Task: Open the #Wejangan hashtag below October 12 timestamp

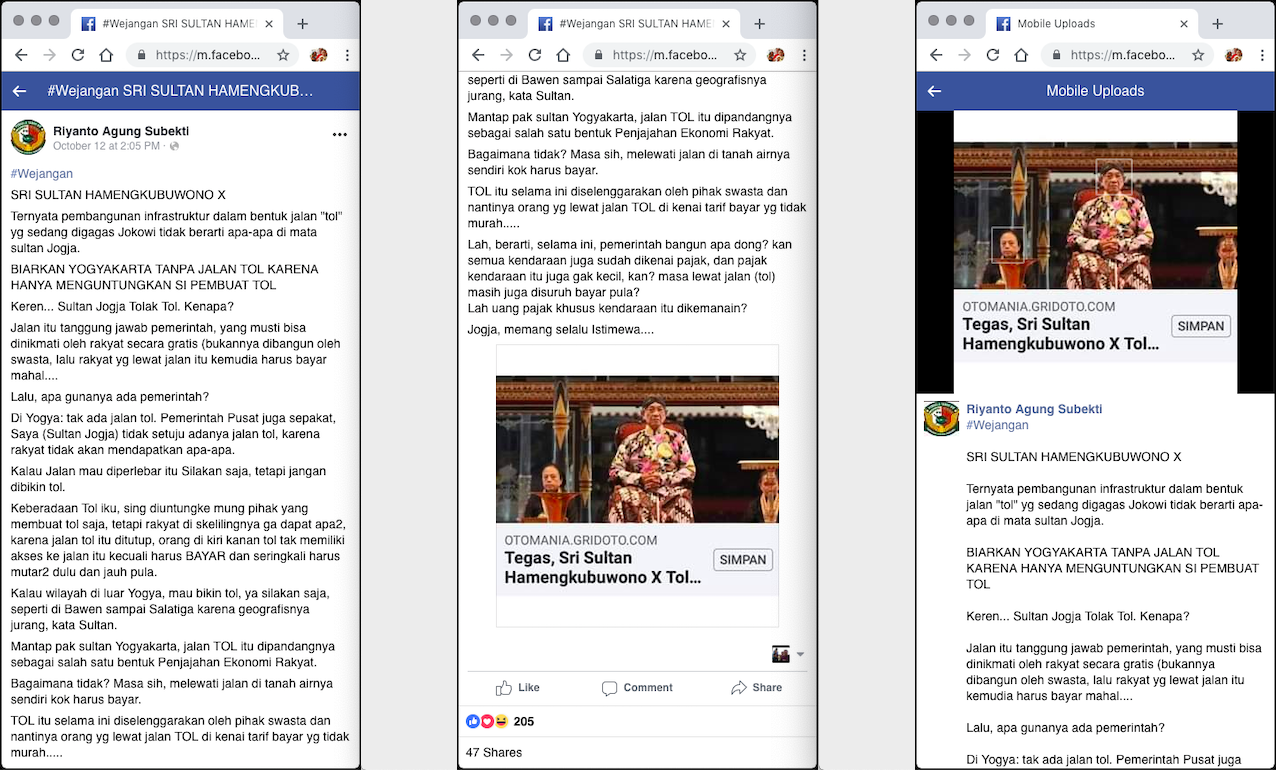Action: [x=42, y=174]
